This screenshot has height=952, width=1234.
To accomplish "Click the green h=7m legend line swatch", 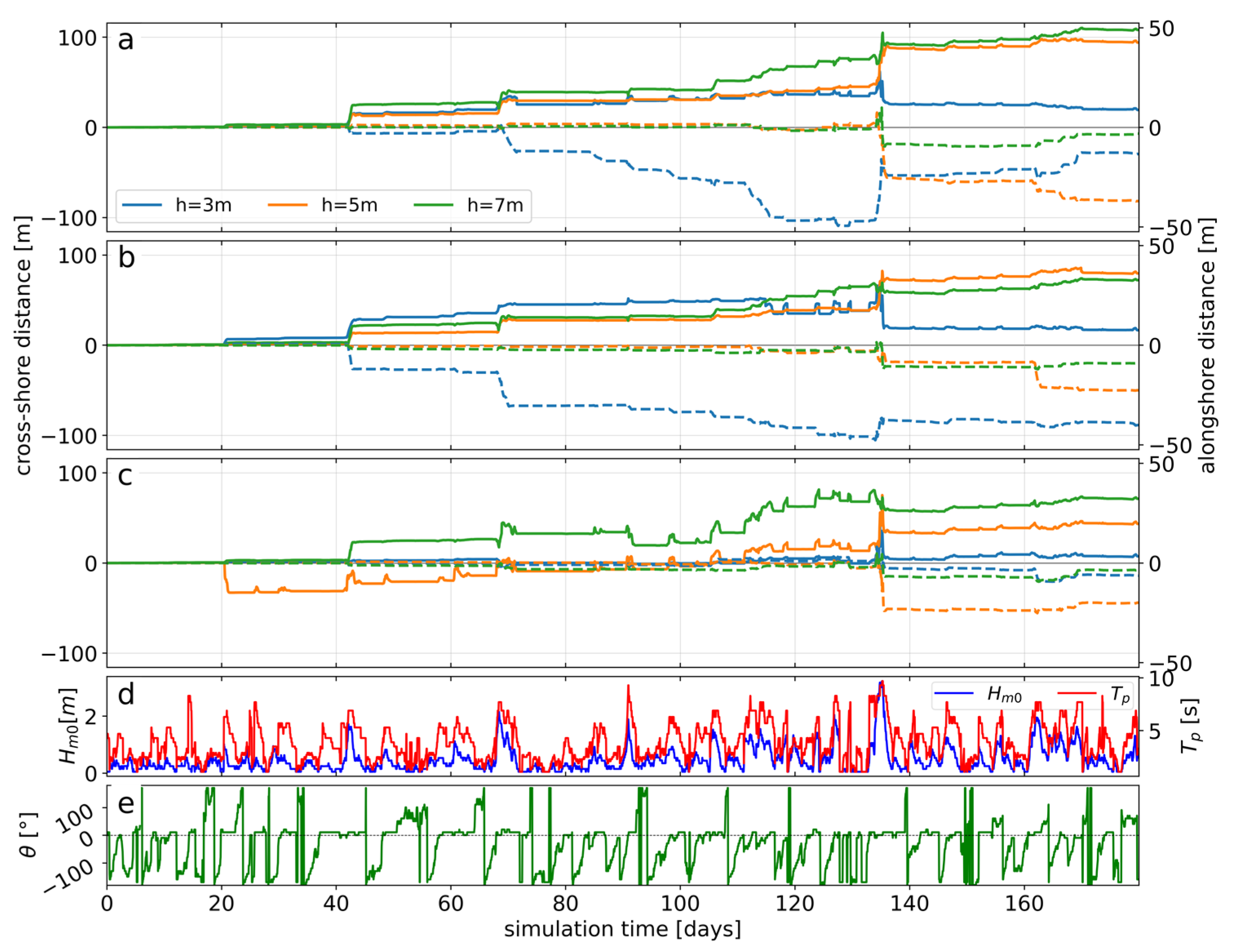I will 433,205.
